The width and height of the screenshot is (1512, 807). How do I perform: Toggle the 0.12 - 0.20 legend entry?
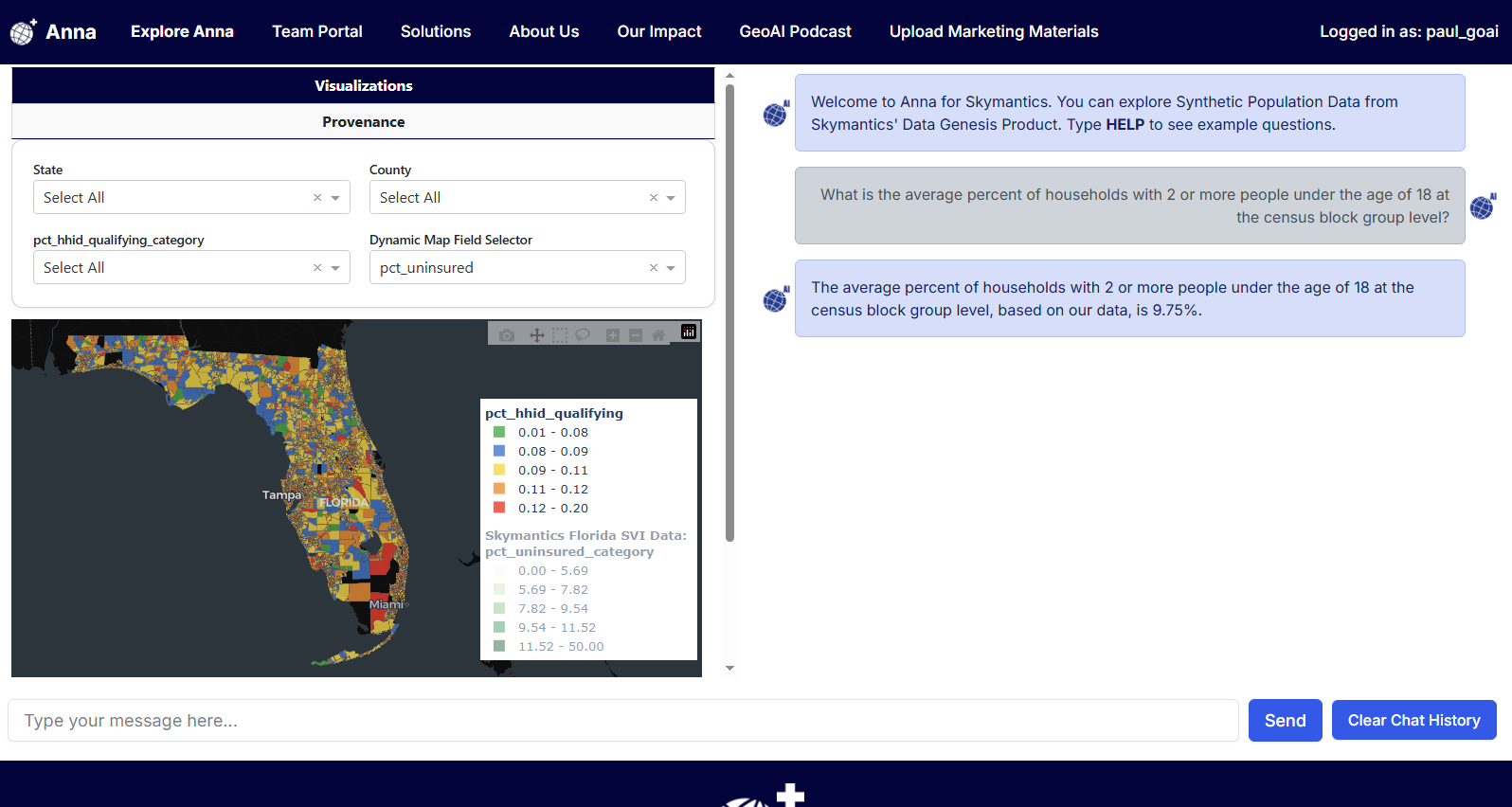[x=552, y=509]
